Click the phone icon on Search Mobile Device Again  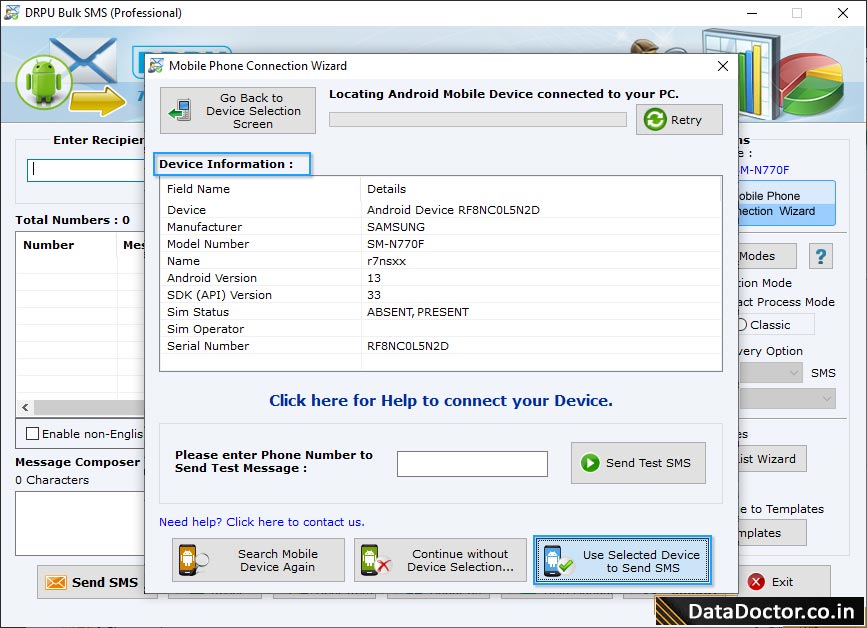coord(189,560)
